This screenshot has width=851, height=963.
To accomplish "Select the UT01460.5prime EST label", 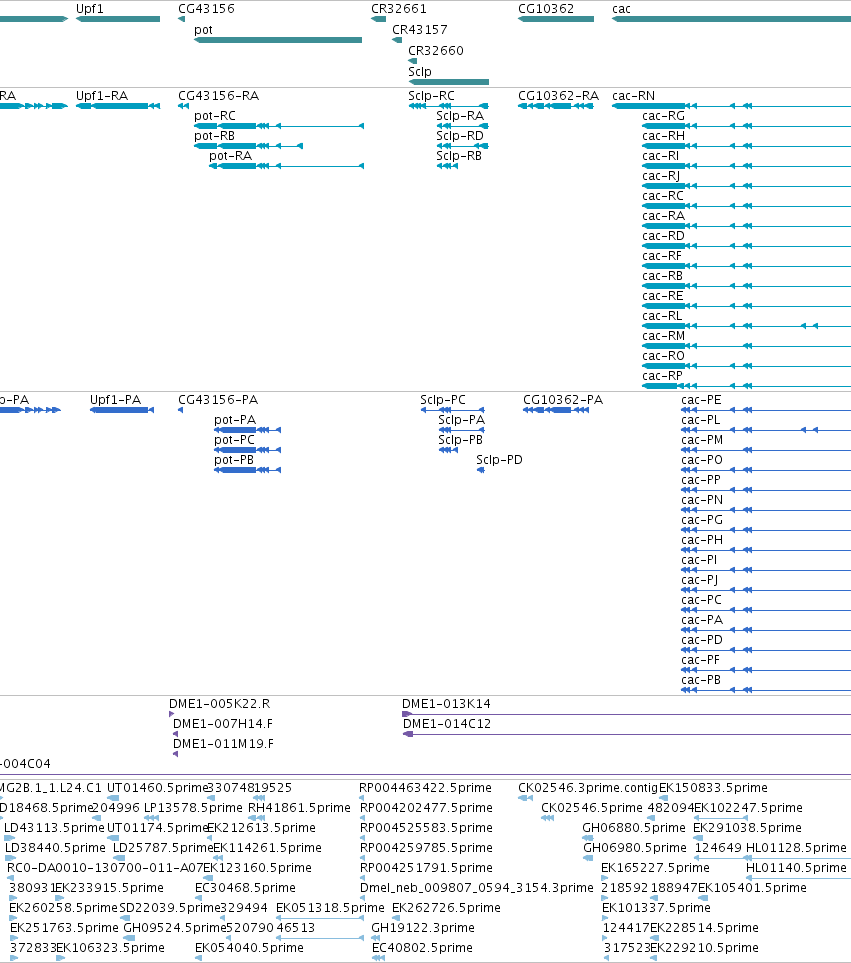I will pos(158,788).
